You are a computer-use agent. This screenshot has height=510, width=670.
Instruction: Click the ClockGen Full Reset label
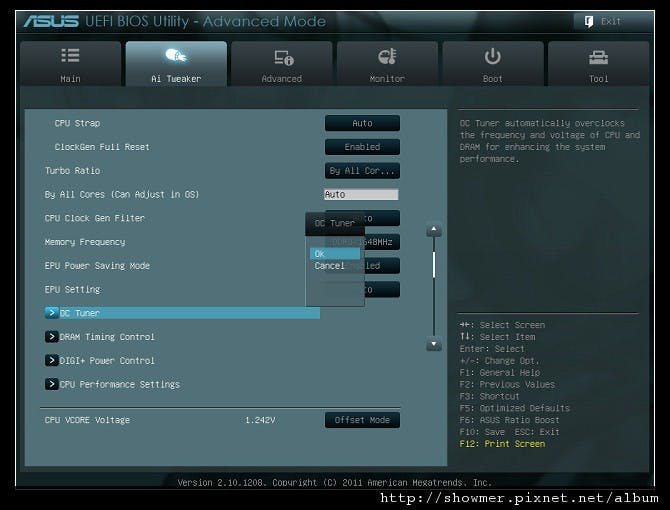[x=102, y=147]
